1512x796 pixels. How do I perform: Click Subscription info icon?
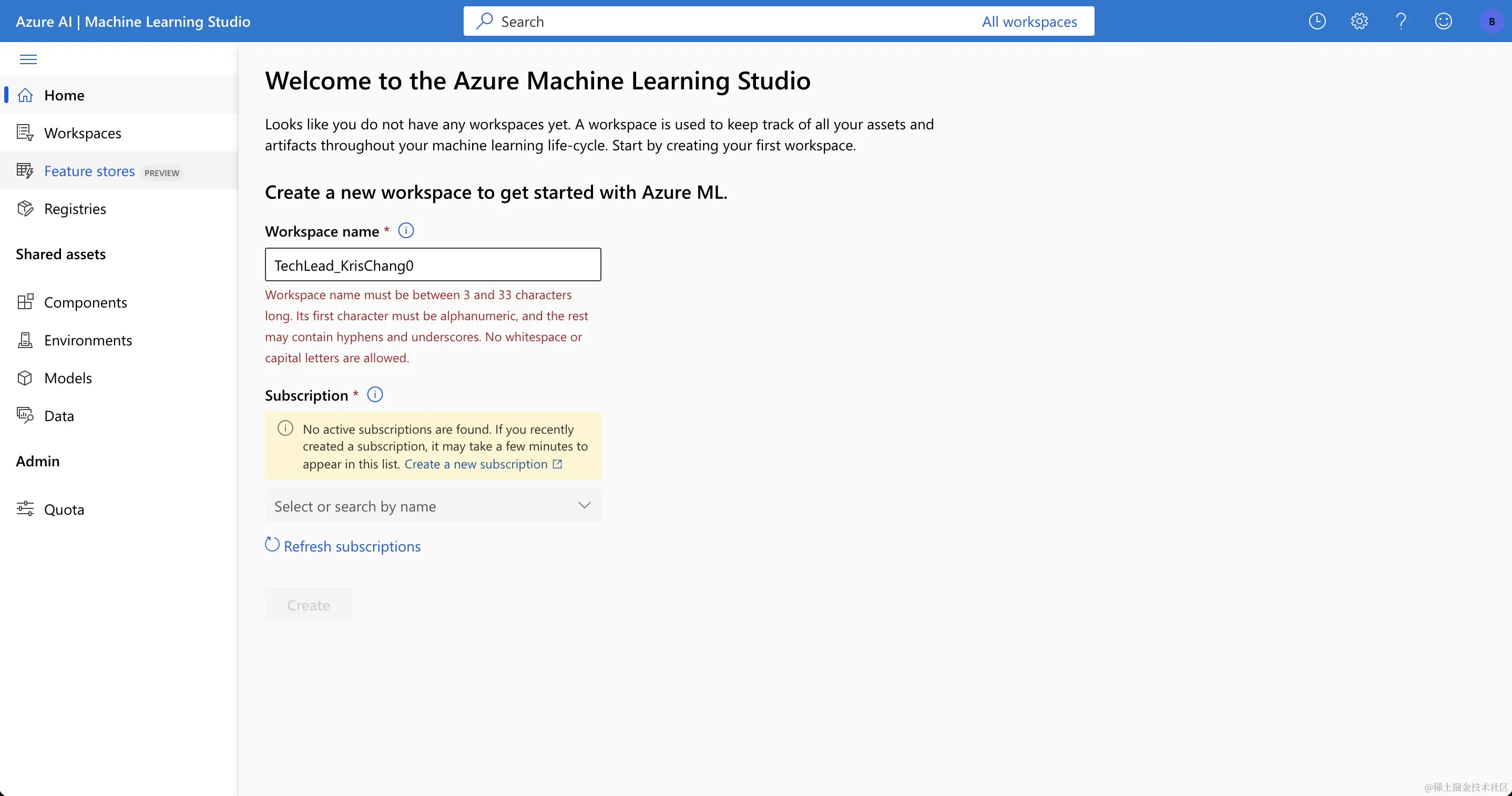(374, 394)
